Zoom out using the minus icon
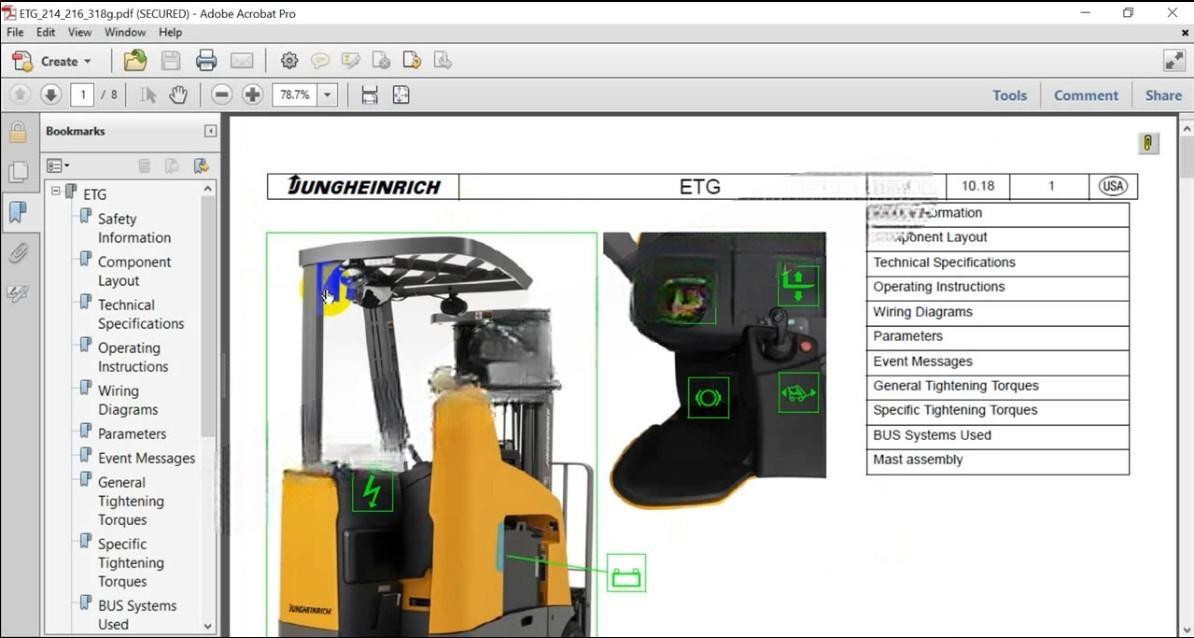This screenshot has height=638, width=1194. (221, 94)
